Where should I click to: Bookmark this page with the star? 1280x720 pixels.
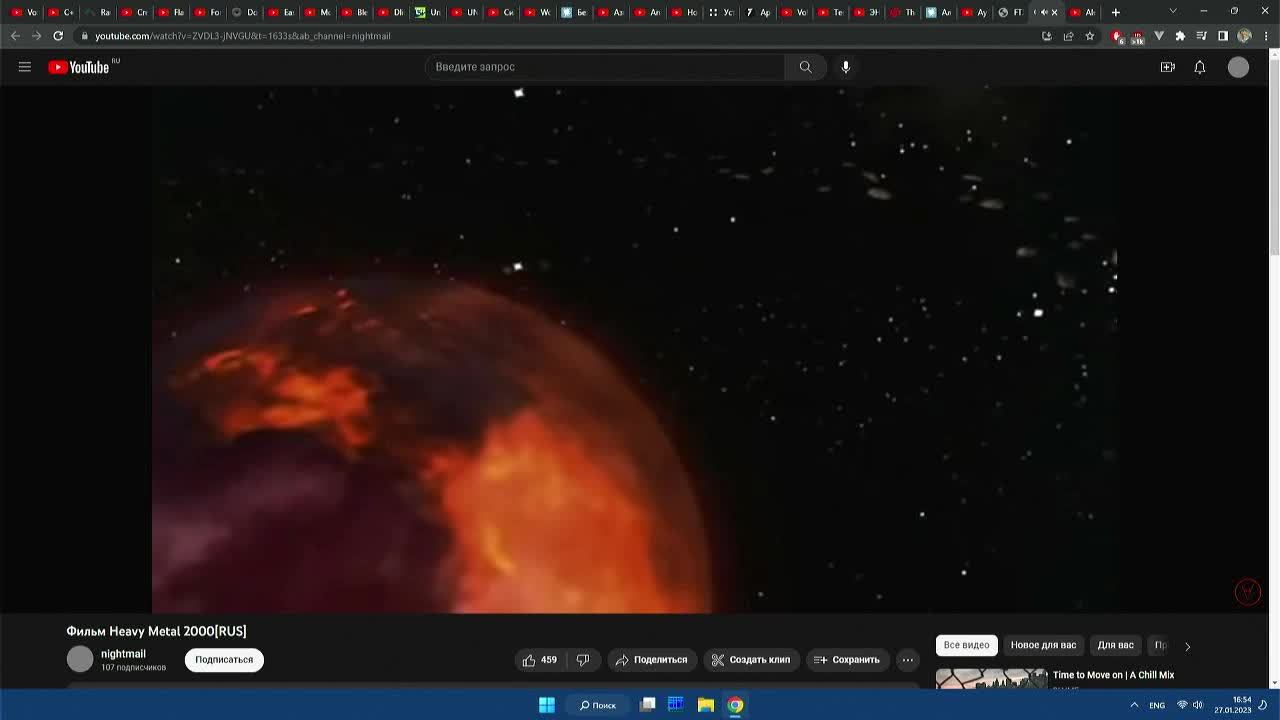[x=1090, y=36]
